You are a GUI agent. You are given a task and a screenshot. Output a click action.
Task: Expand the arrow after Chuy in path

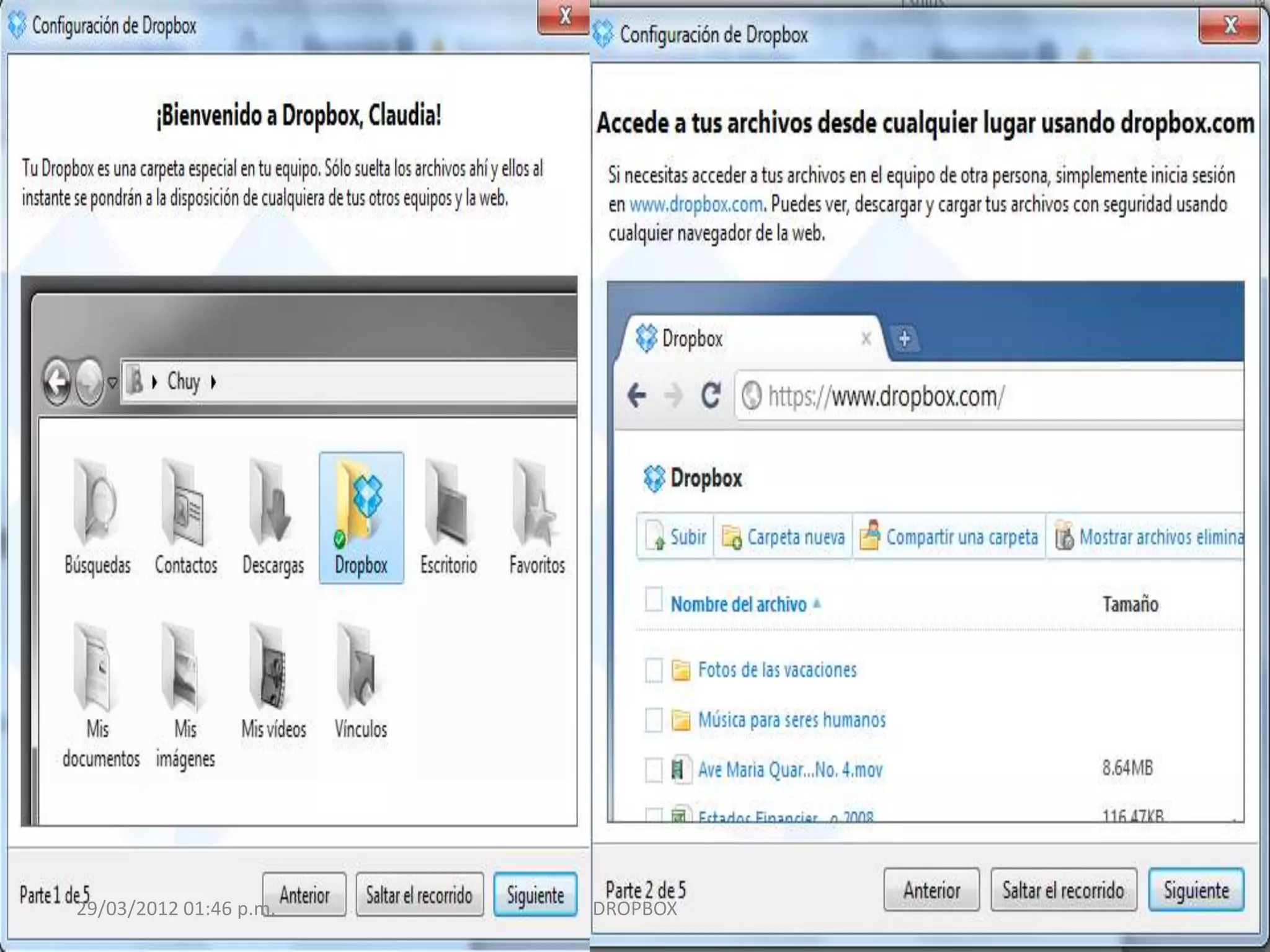coord(213,382)
